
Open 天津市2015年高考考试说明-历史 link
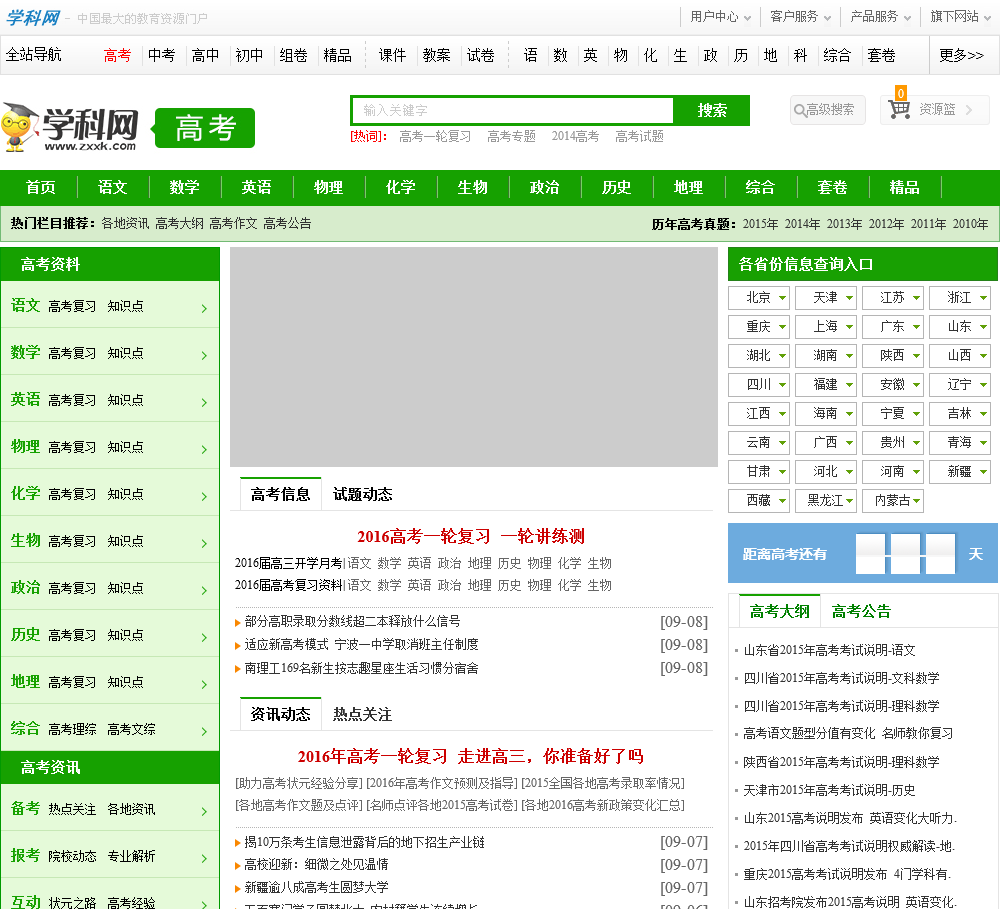(830, 790)
